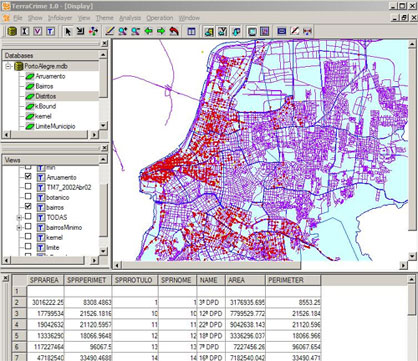Enable the TM7_2002Abr02 theme checkbox
This screenshot has width=418, height=361.
click(x=28, y=186)
